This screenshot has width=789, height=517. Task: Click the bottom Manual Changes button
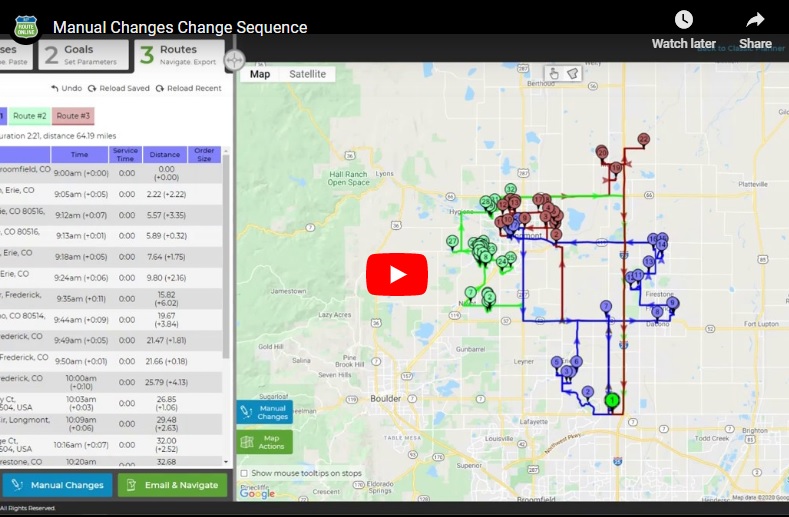[57, 485]
